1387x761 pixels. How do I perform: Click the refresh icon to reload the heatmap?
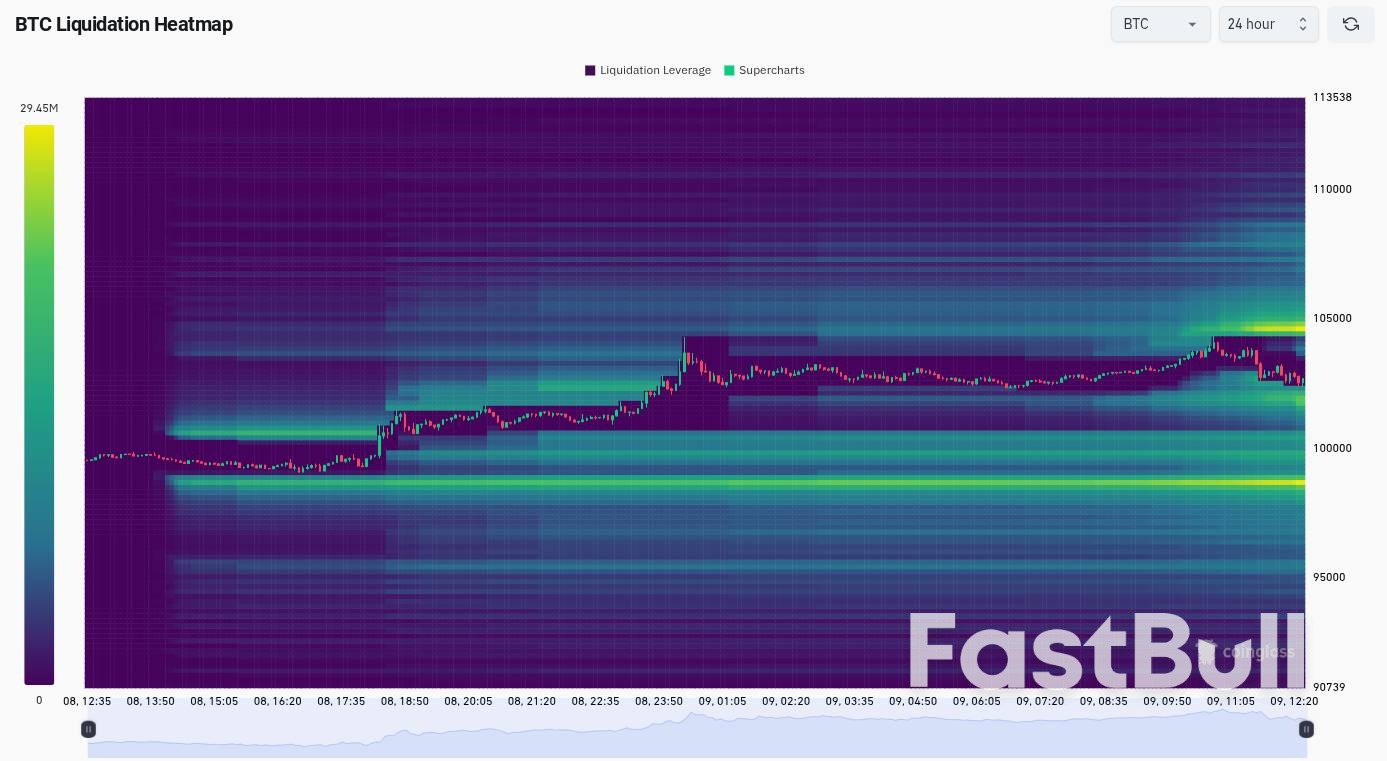click(1350, 23)
